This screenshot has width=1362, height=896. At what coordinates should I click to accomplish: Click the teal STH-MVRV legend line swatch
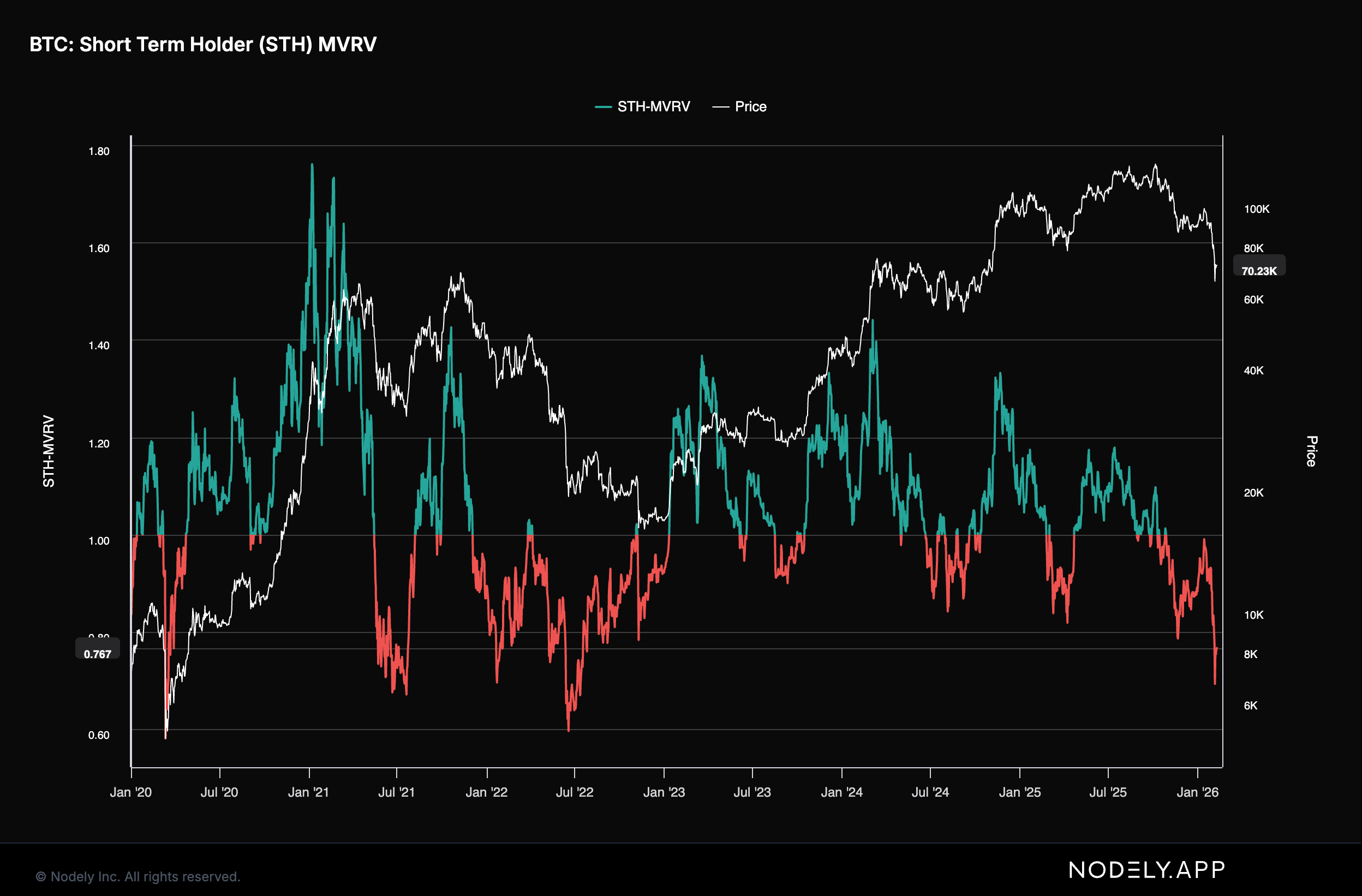[x=603, y=107]
